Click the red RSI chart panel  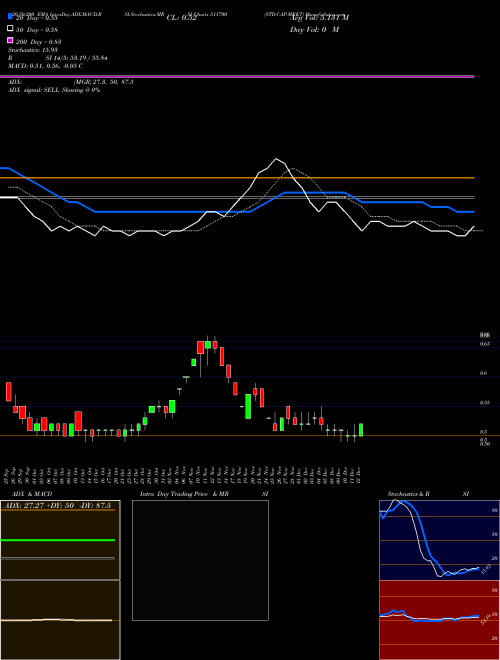(x=439, y=620)
